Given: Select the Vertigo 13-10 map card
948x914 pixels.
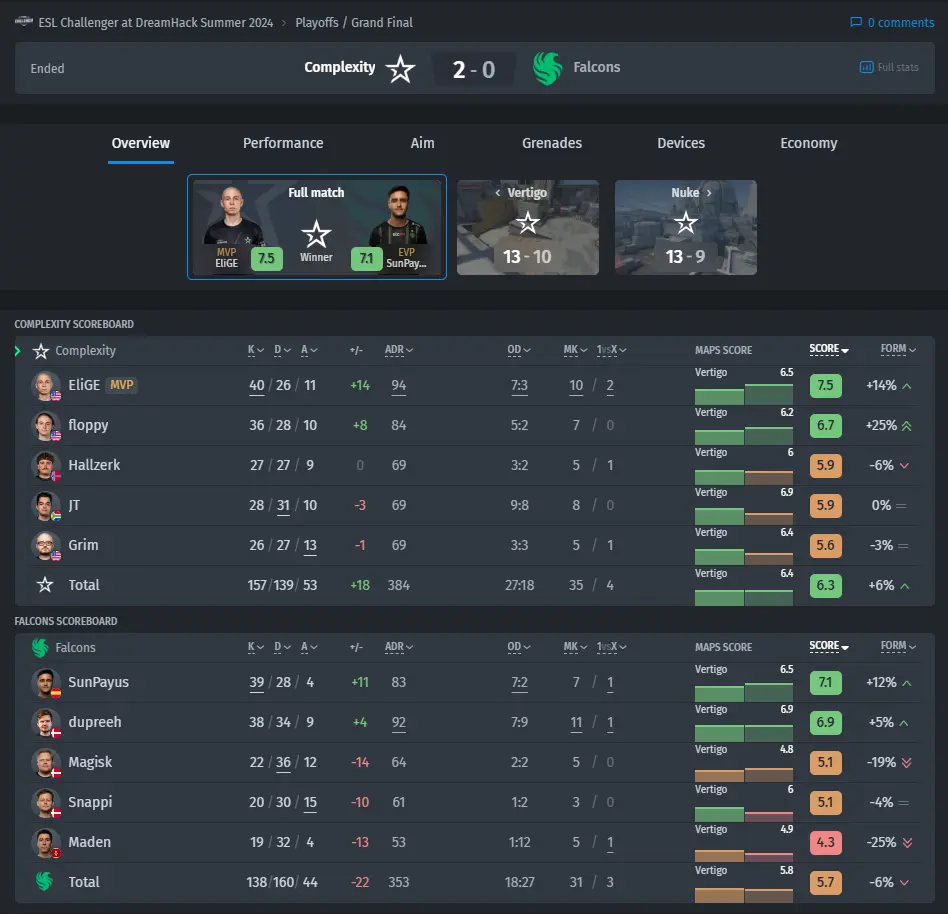Looking at the screenshot, I should (528, 227).
